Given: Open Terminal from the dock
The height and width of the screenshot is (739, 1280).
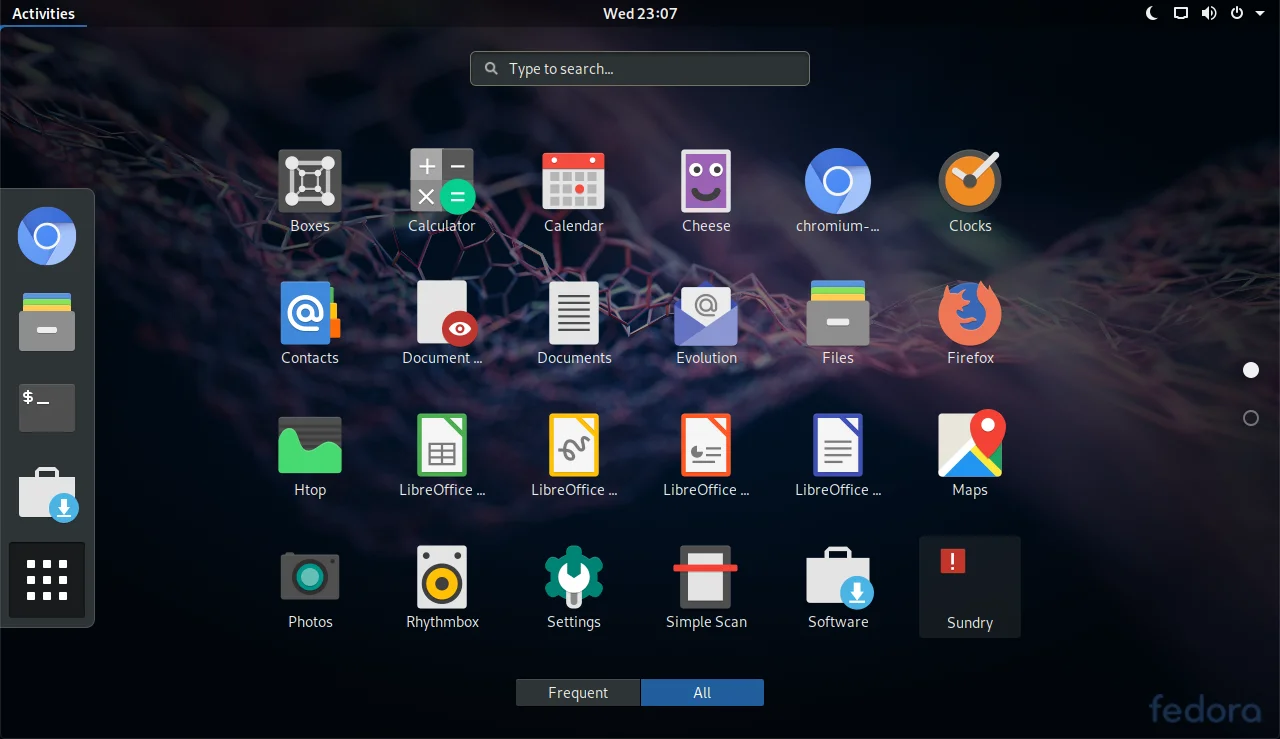Looking at the screenshot, I should pos(47,408).
